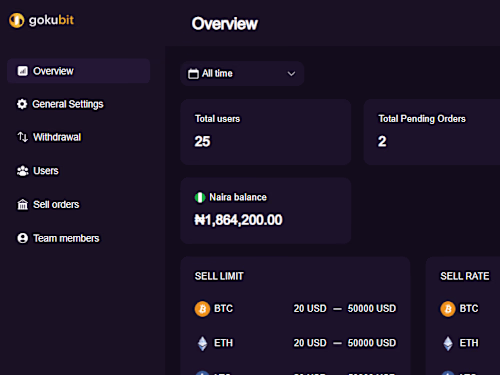The image size is (500, 375).
Task: Go to General Settings
Action: 68,104
